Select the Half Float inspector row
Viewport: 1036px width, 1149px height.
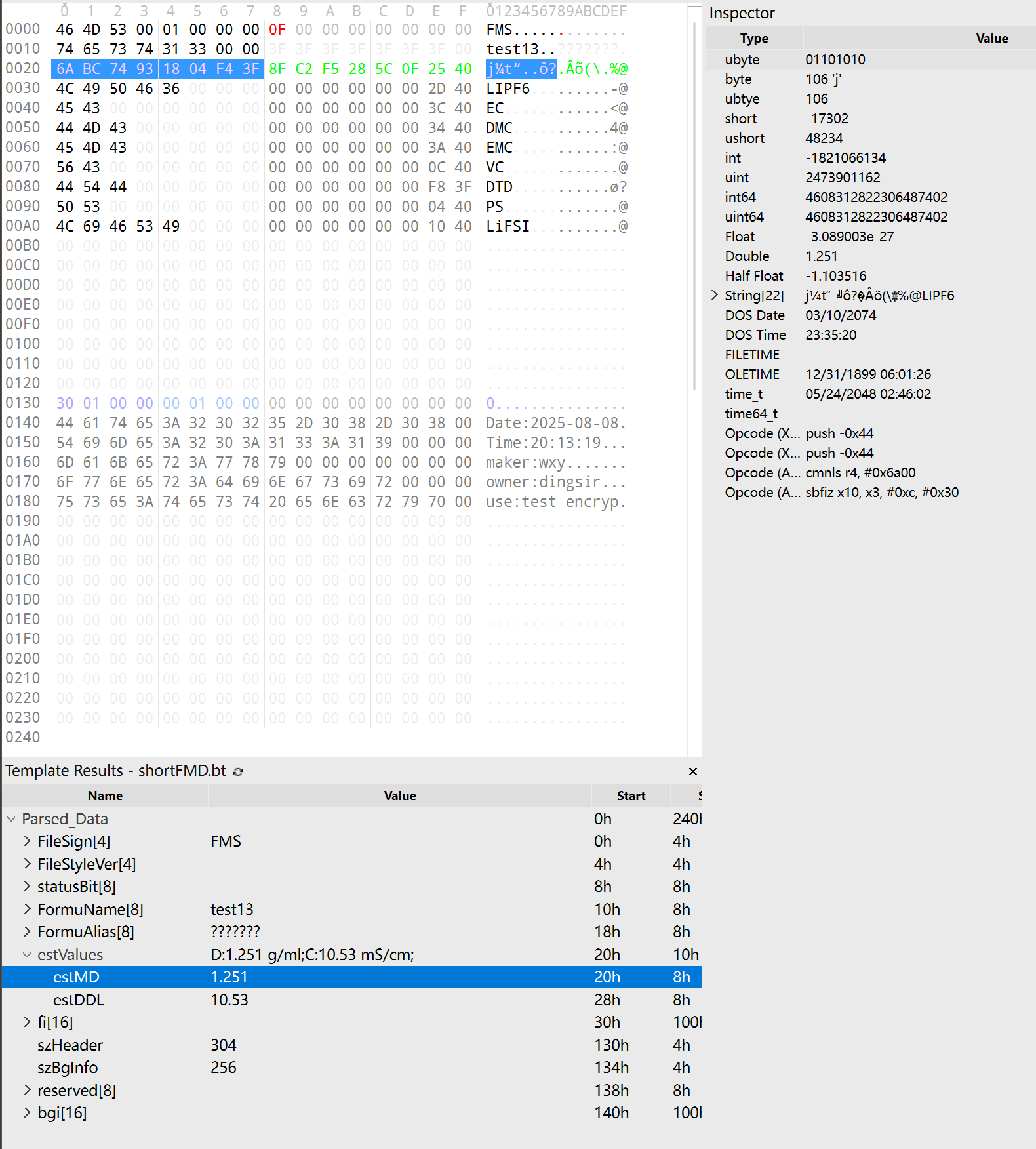pyautogui.click(x=871, y=276)
